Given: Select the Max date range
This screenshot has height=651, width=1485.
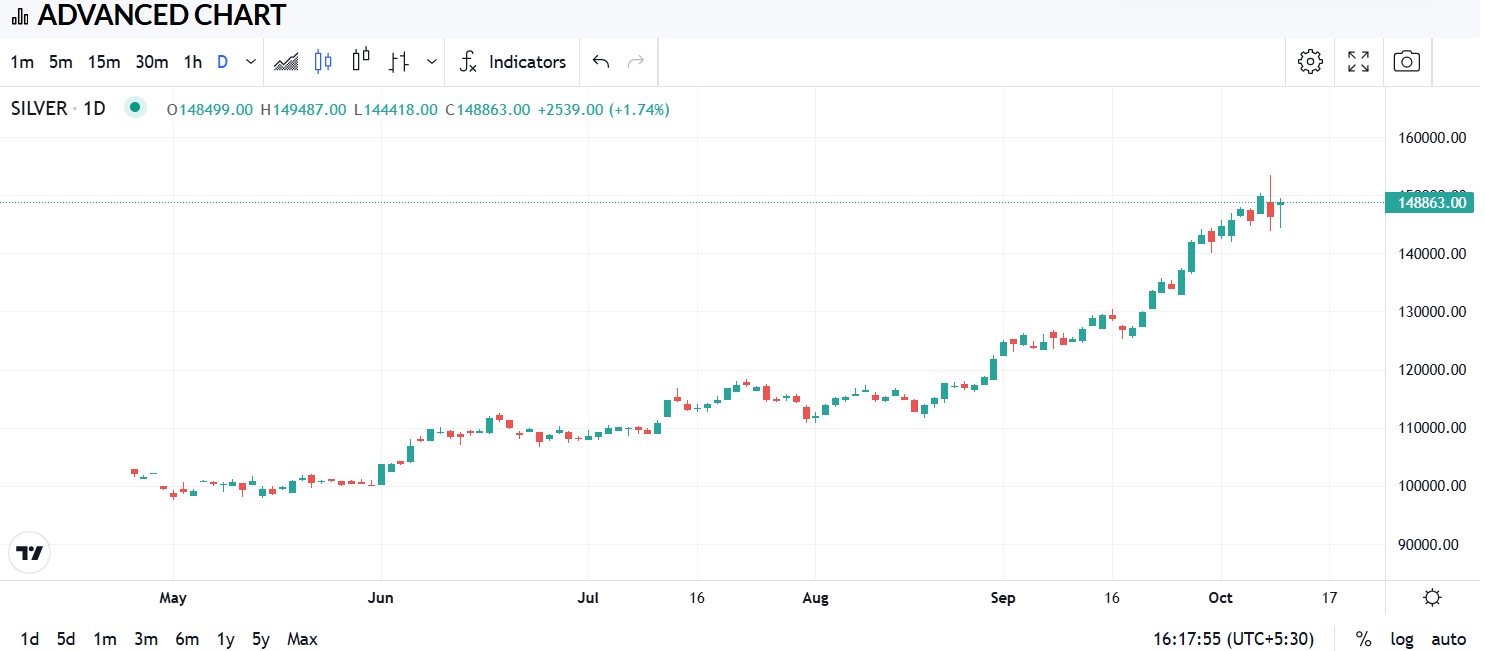Looking at the screenshot, I should 302,639.
